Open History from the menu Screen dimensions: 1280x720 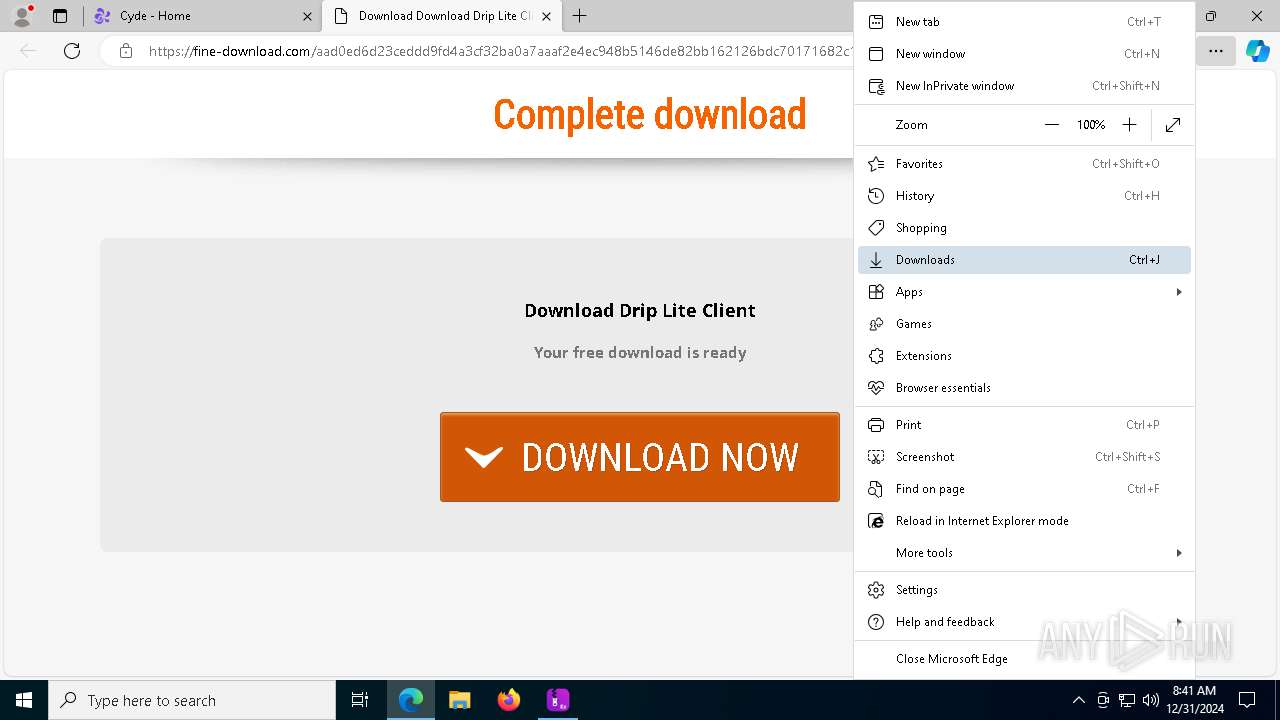click(1024, 196)
